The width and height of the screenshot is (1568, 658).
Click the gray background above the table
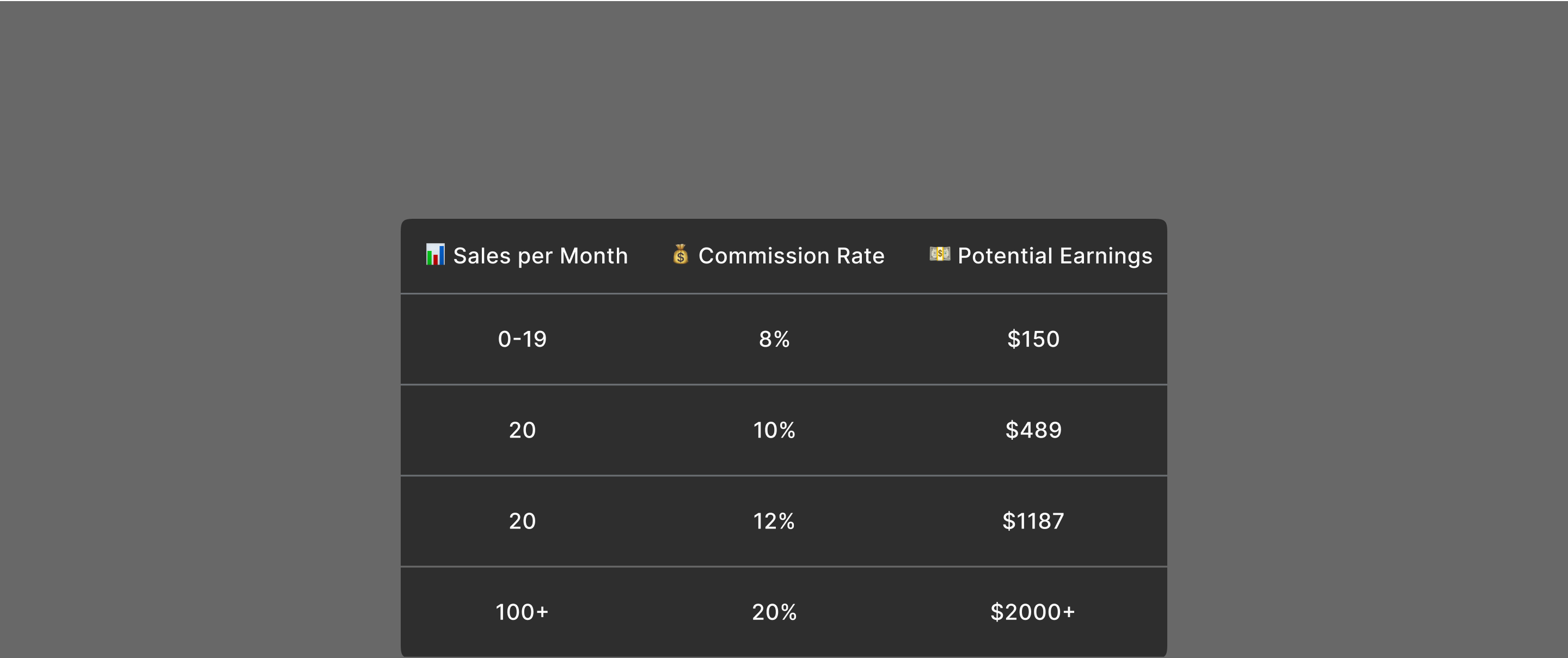tap(784, 109)
